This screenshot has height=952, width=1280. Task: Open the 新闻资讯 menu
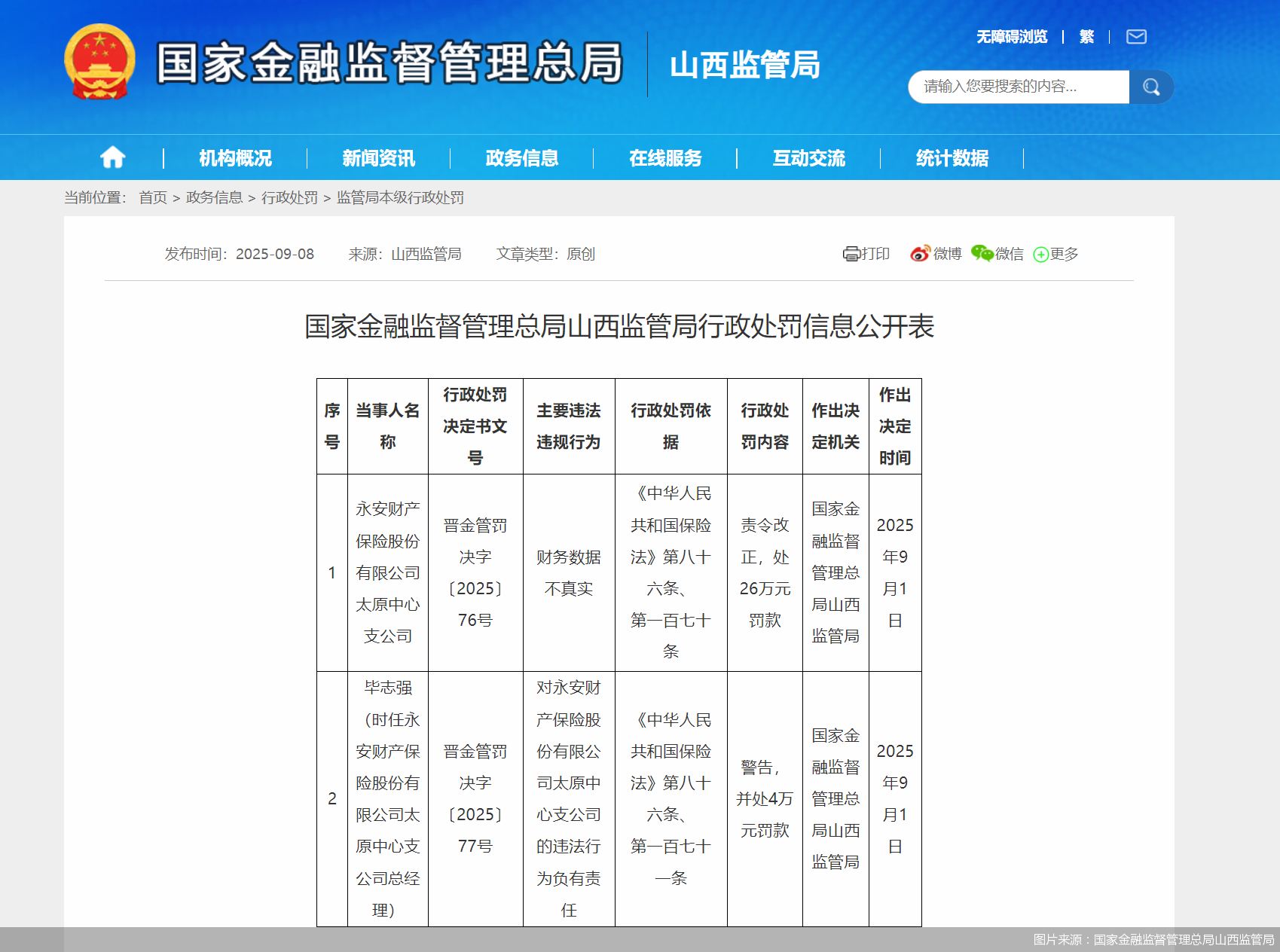point(378,158)
